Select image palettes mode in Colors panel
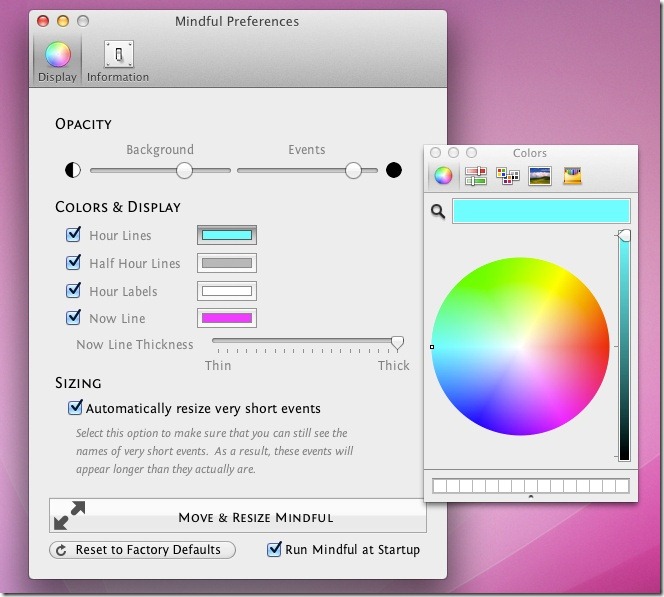The image size is (664, 597). (x=540, y=176)
